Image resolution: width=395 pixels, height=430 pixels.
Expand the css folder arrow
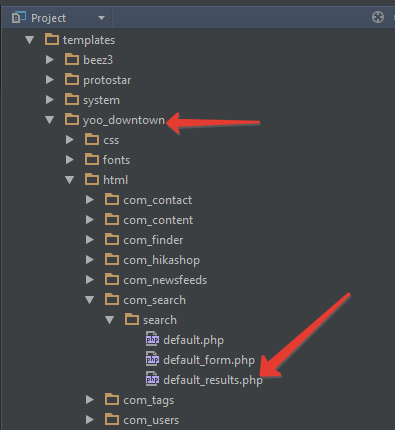click(70, 140)
